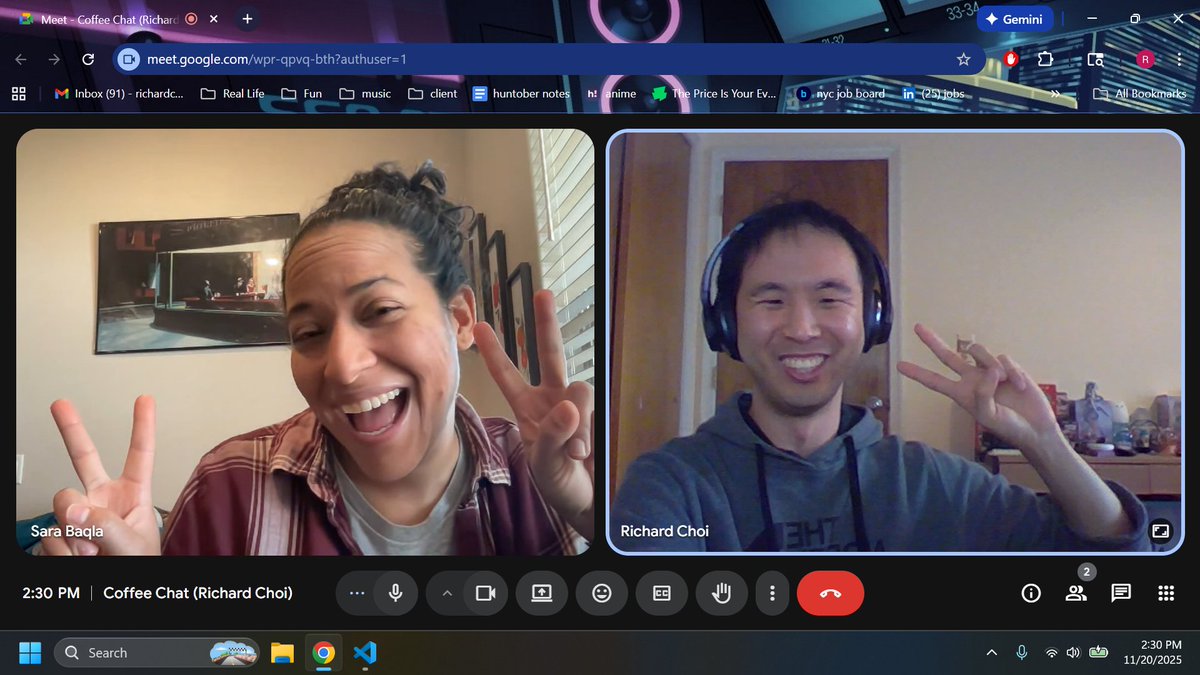Click the taskbar Search box

click(157, 653)
